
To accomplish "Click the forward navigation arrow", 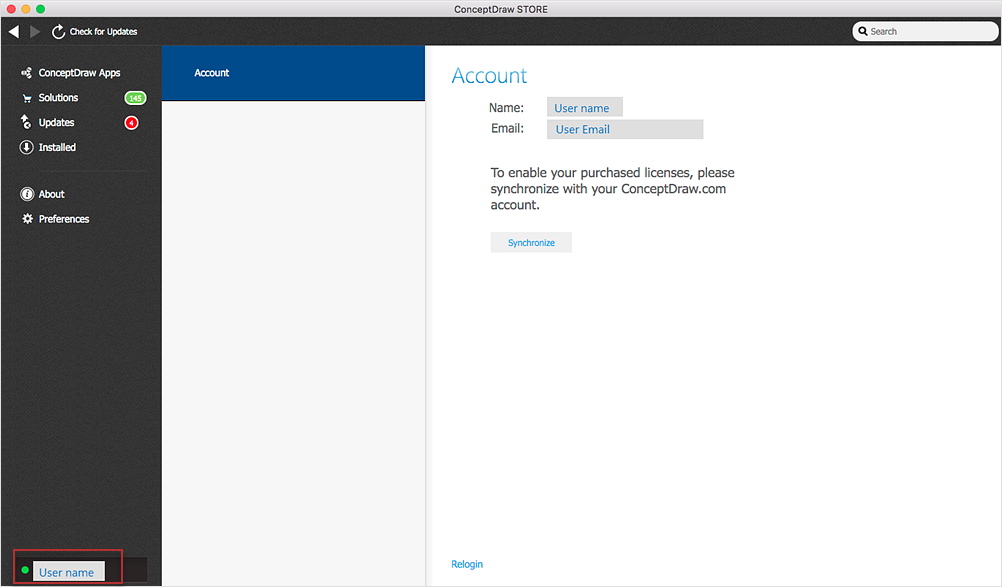I will pos(35,31).
